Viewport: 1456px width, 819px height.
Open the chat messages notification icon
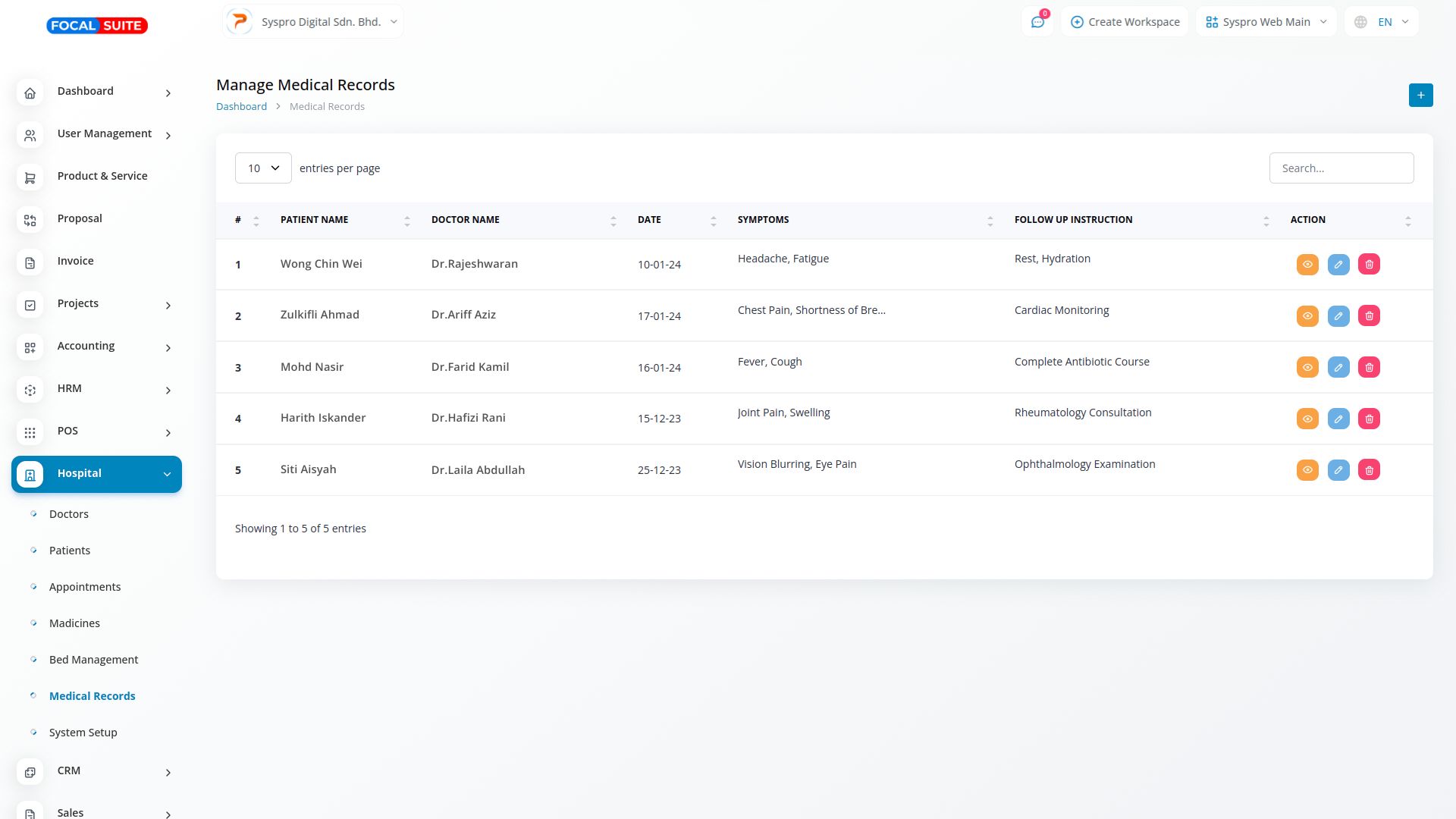[1037, 22]
